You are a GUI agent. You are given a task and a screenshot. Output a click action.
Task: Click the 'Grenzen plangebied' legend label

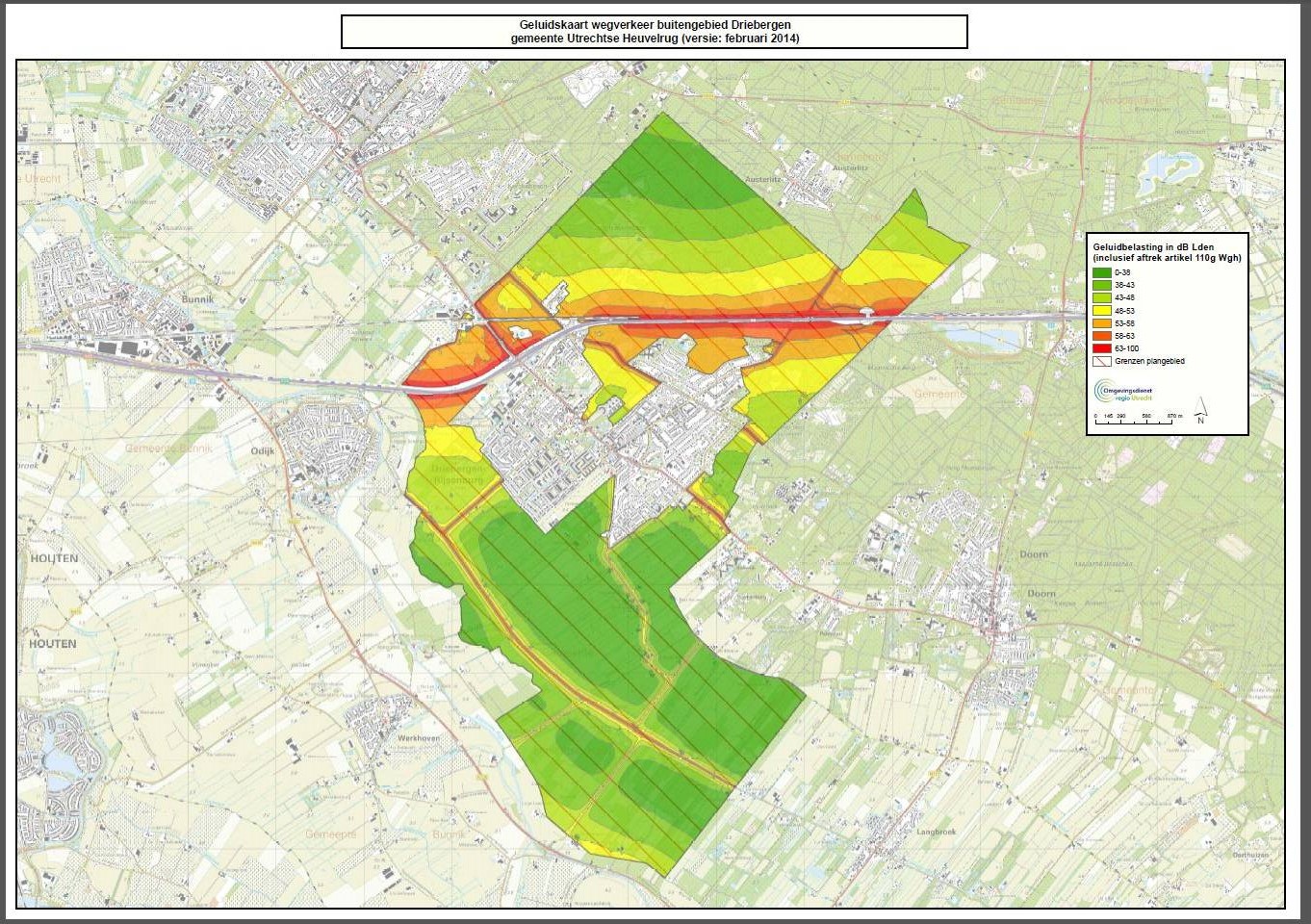click(1150, 361)
